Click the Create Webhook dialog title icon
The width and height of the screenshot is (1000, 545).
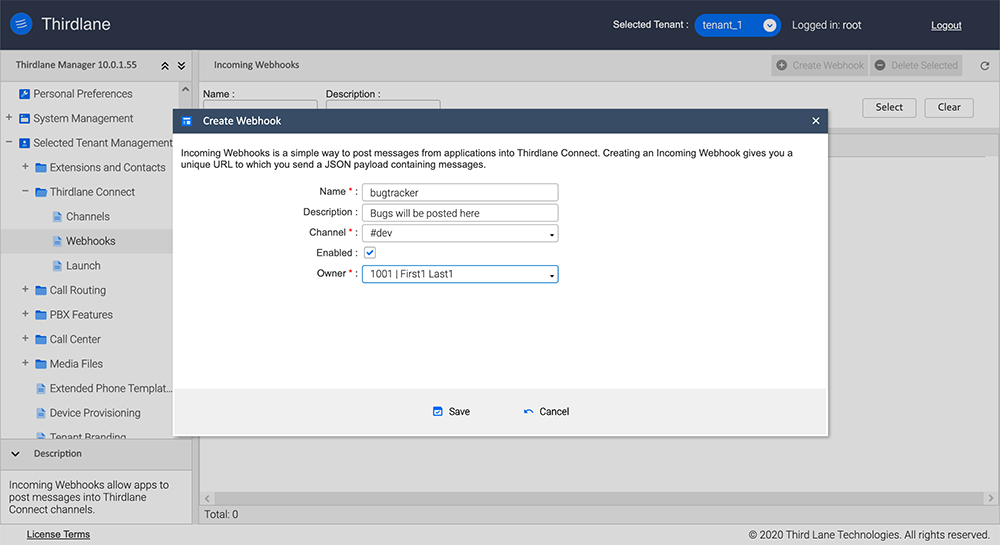pos(187,121)
